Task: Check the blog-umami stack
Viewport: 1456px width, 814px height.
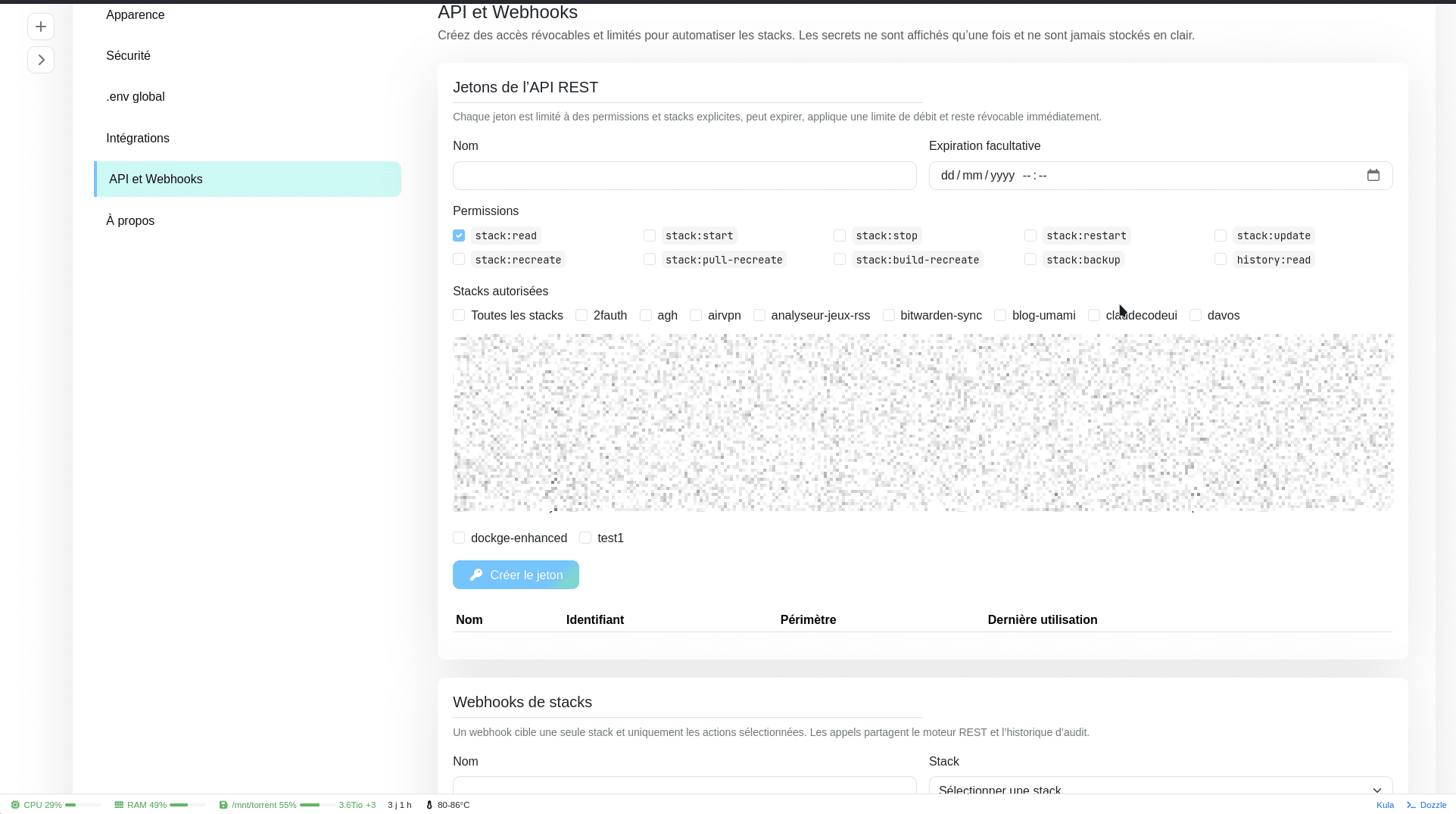Action: point(1000,315)
